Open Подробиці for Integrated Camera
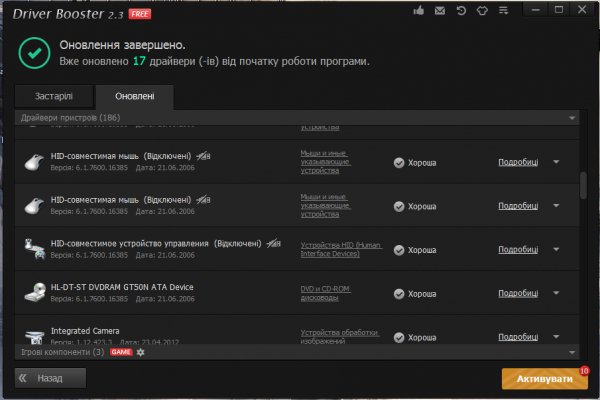This screenshot has width=600, height=400. click(518, 337)
